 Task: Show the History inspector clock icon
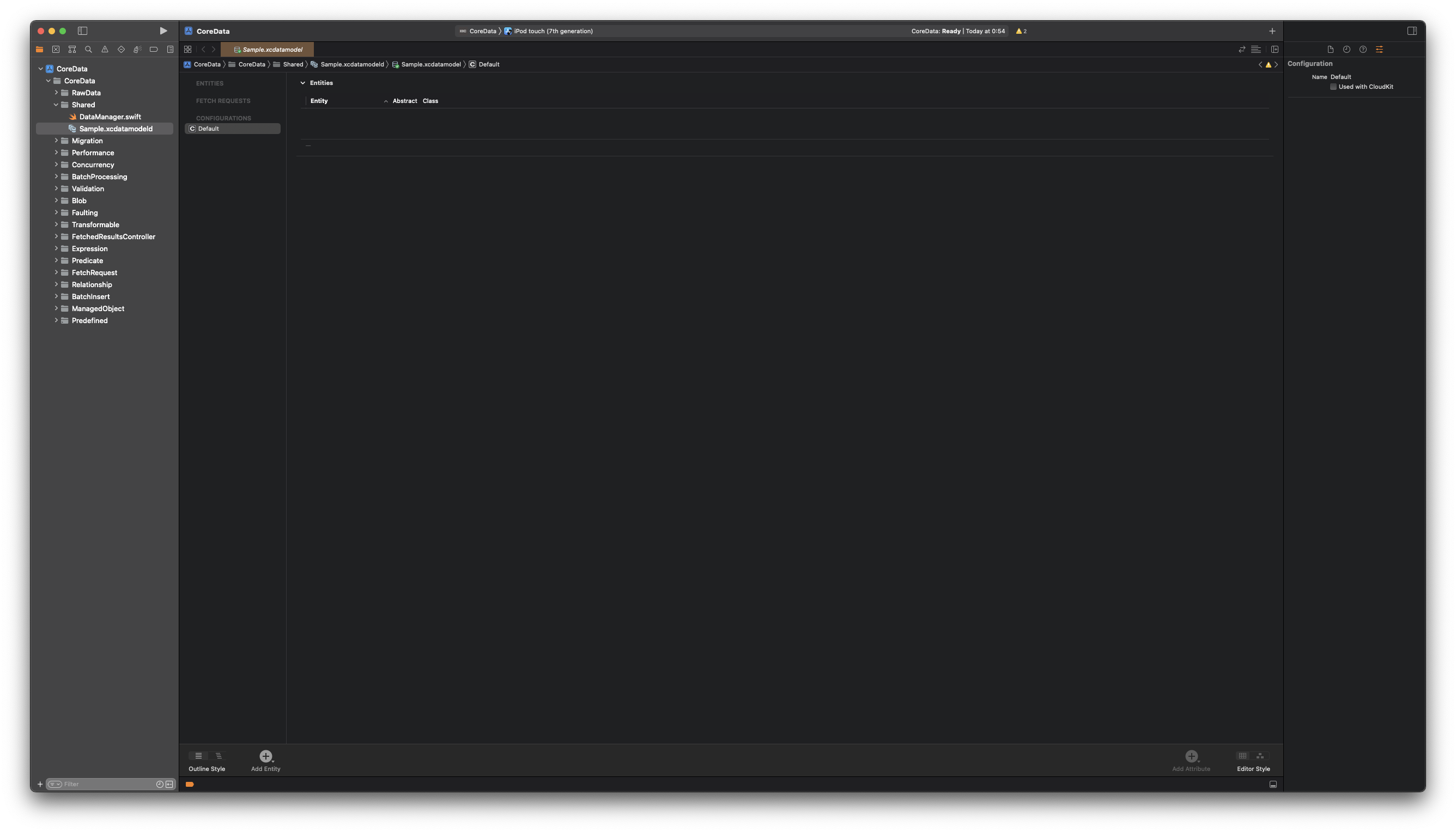(x=1346, y=50)
